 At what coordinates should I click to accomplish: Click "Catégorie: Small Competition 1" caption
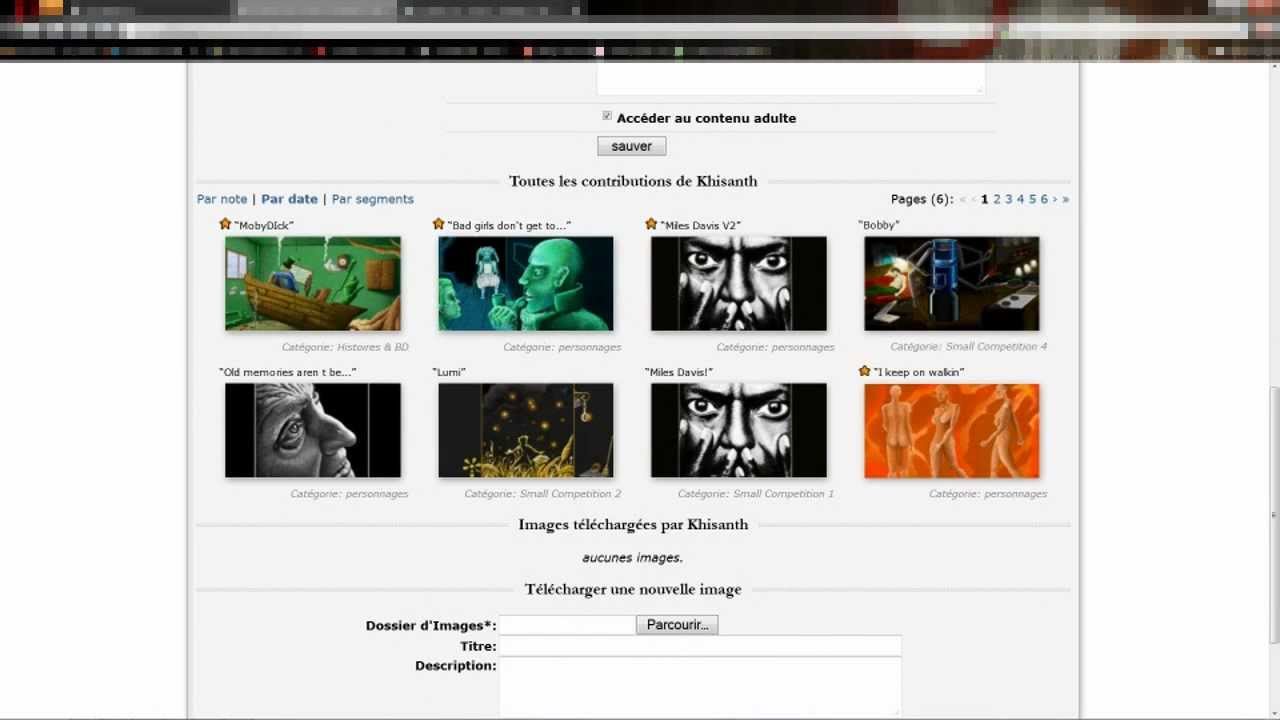pyautogui.click(x=756, y=493)
